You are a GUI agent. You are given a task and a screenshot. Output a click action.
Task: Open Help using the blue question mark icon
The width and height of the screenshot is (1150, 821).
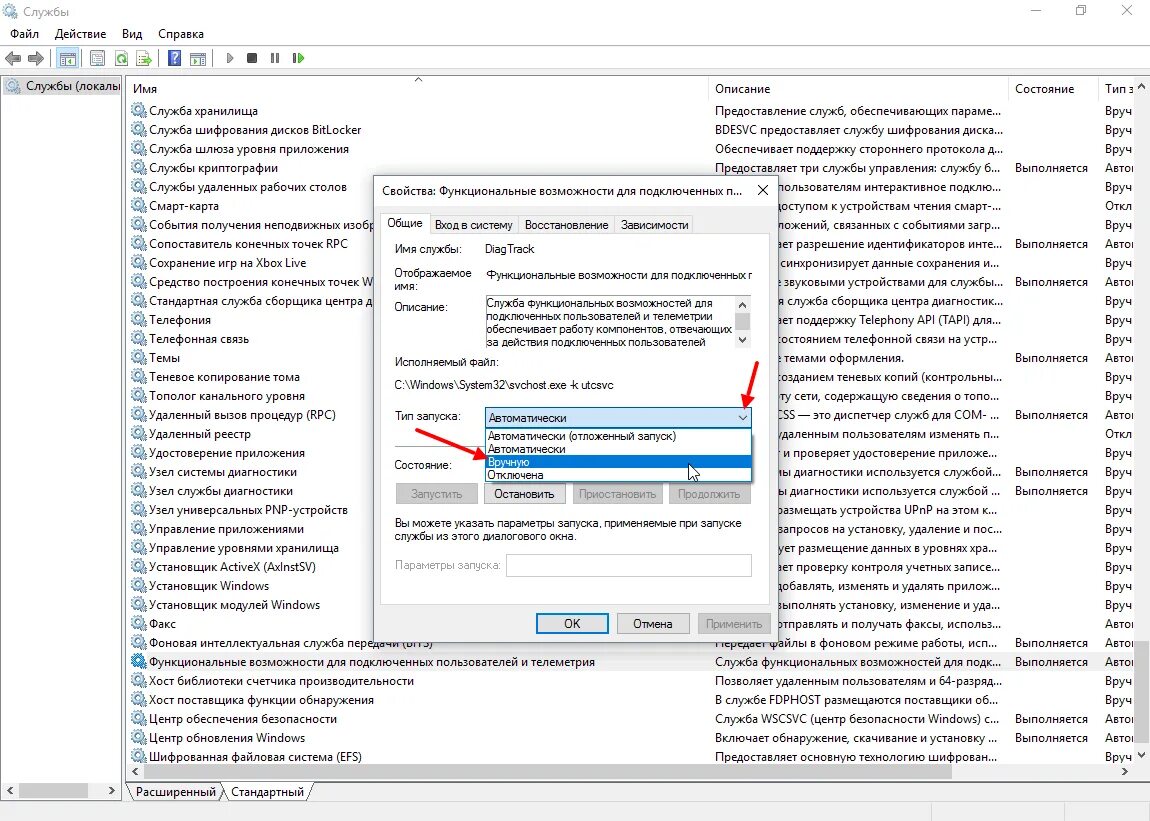pos(175,58)
